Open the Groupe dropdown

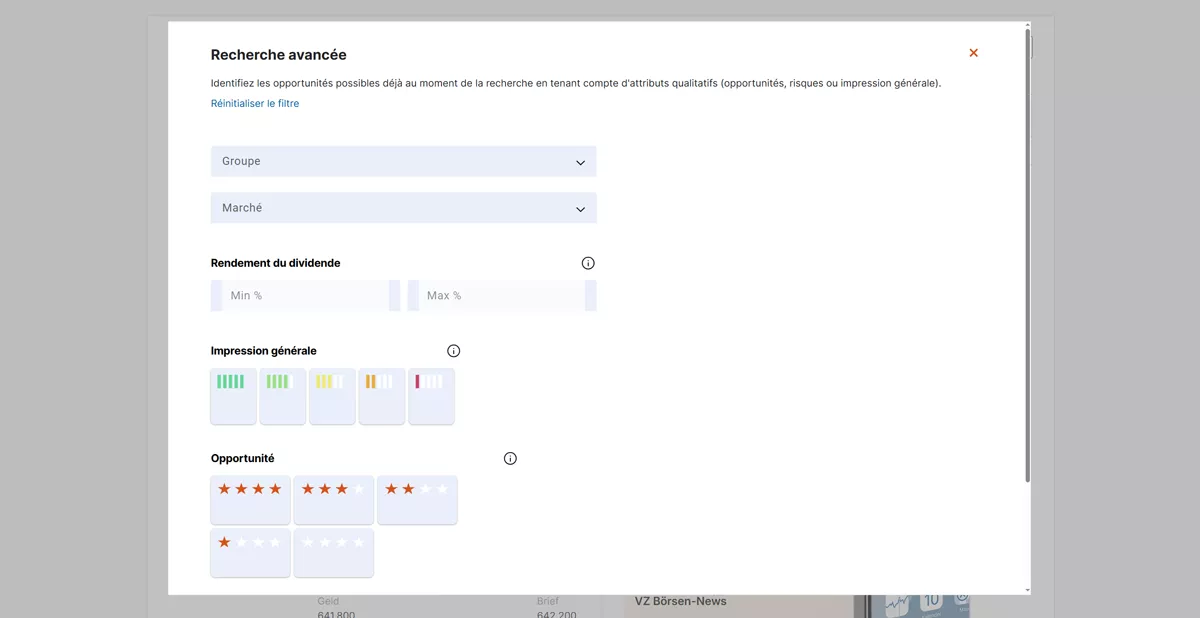(403, 162)
